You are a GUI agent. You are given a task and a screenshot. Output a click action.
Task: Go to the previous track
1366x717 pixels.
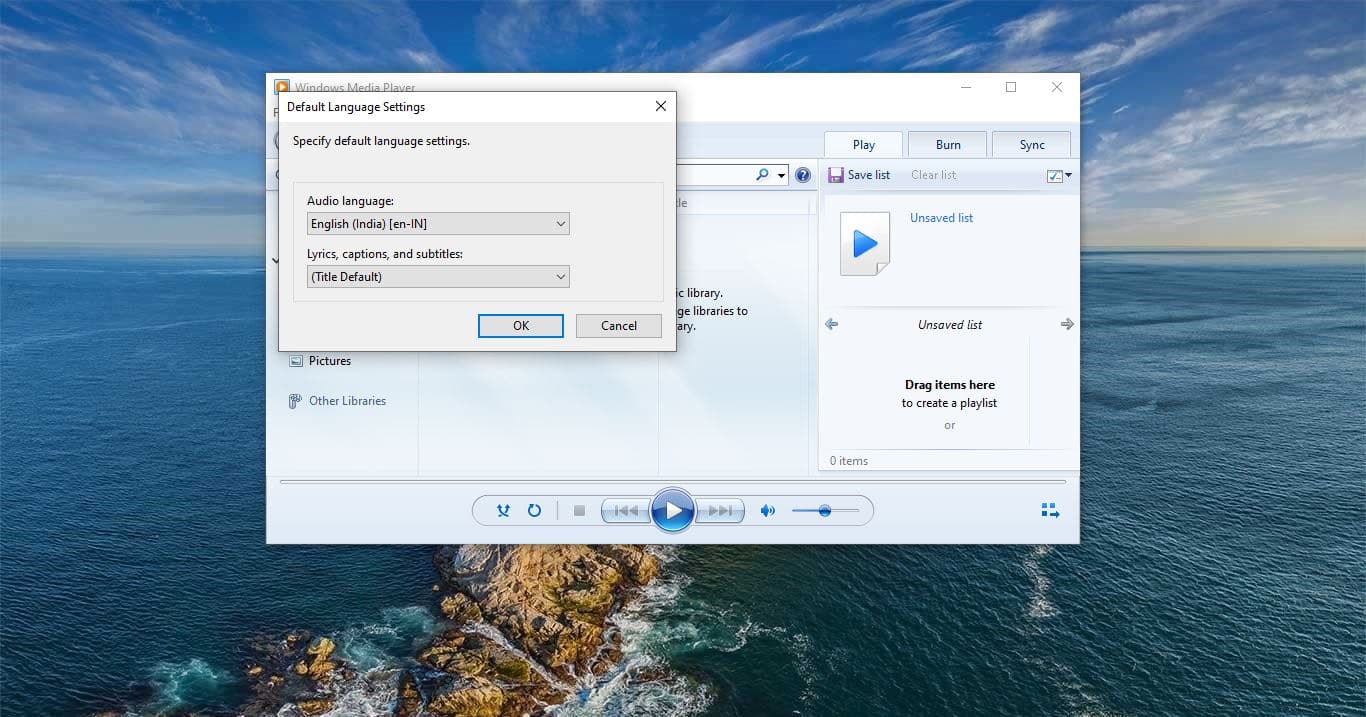coord(625,510)
